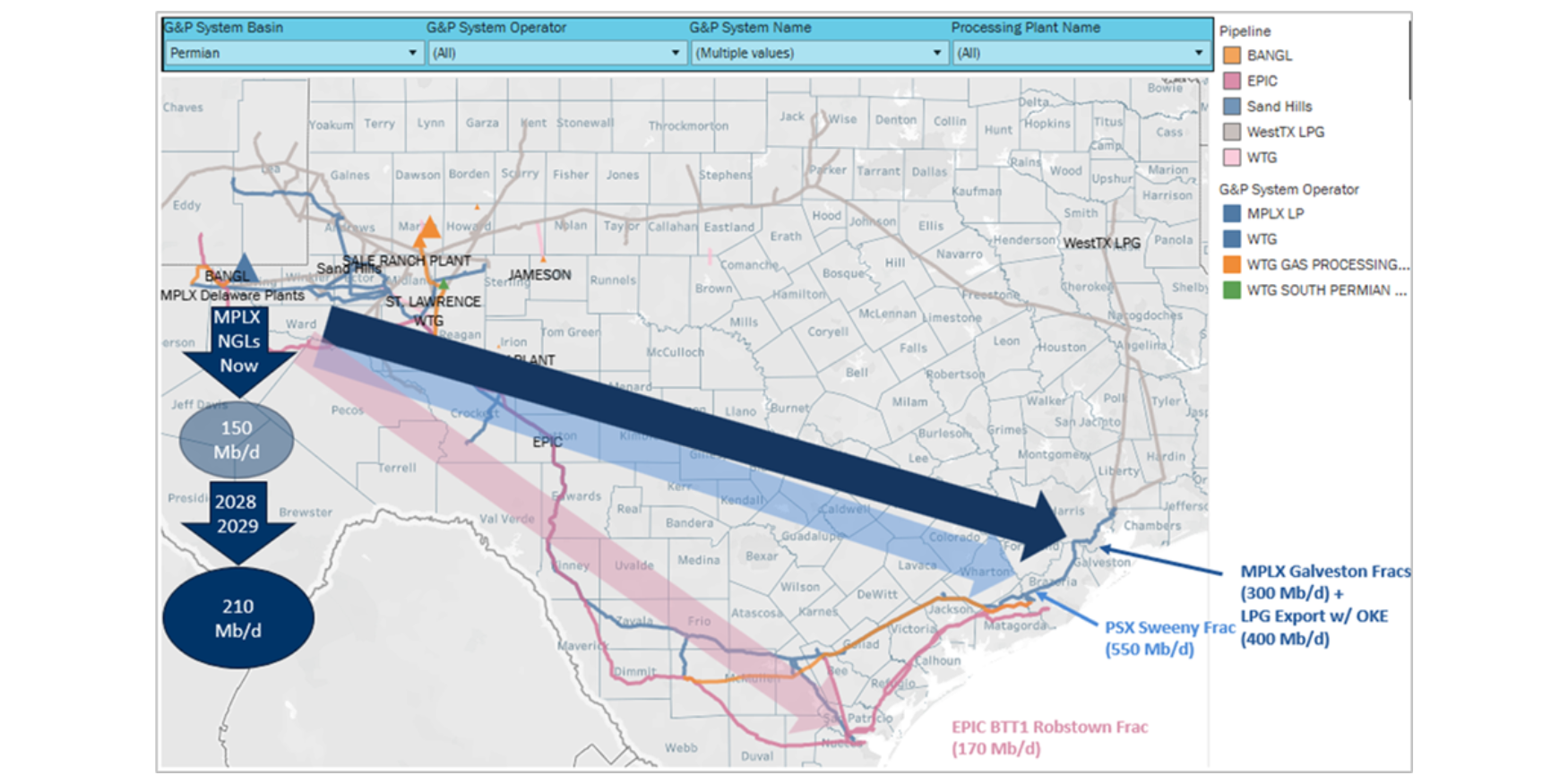Click the EPIC pipeline map label
The height and width of the screenshot is (784, 1568).
pos(547,442)
